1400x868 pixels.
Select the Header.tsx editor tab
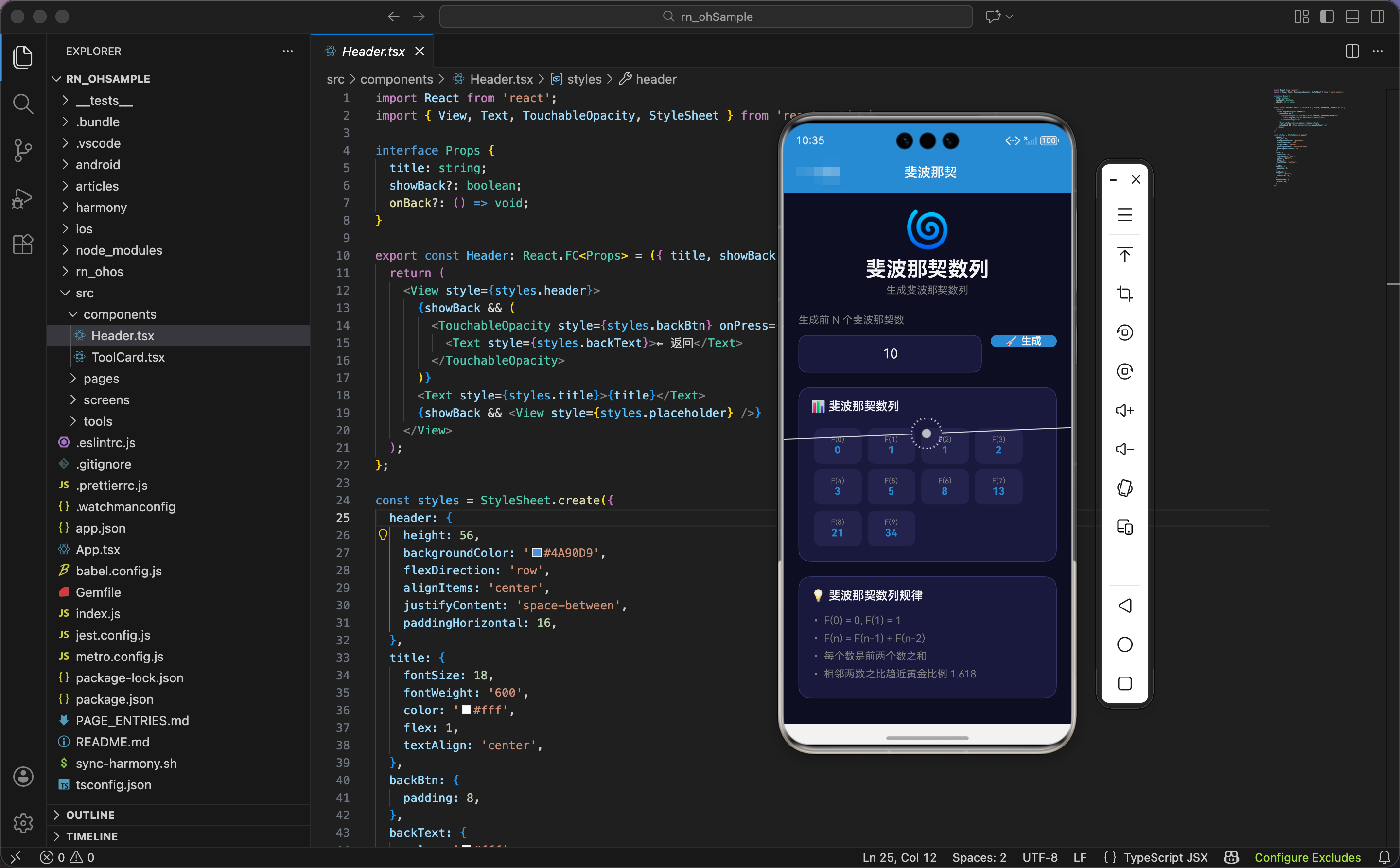[x=373, y=51]
